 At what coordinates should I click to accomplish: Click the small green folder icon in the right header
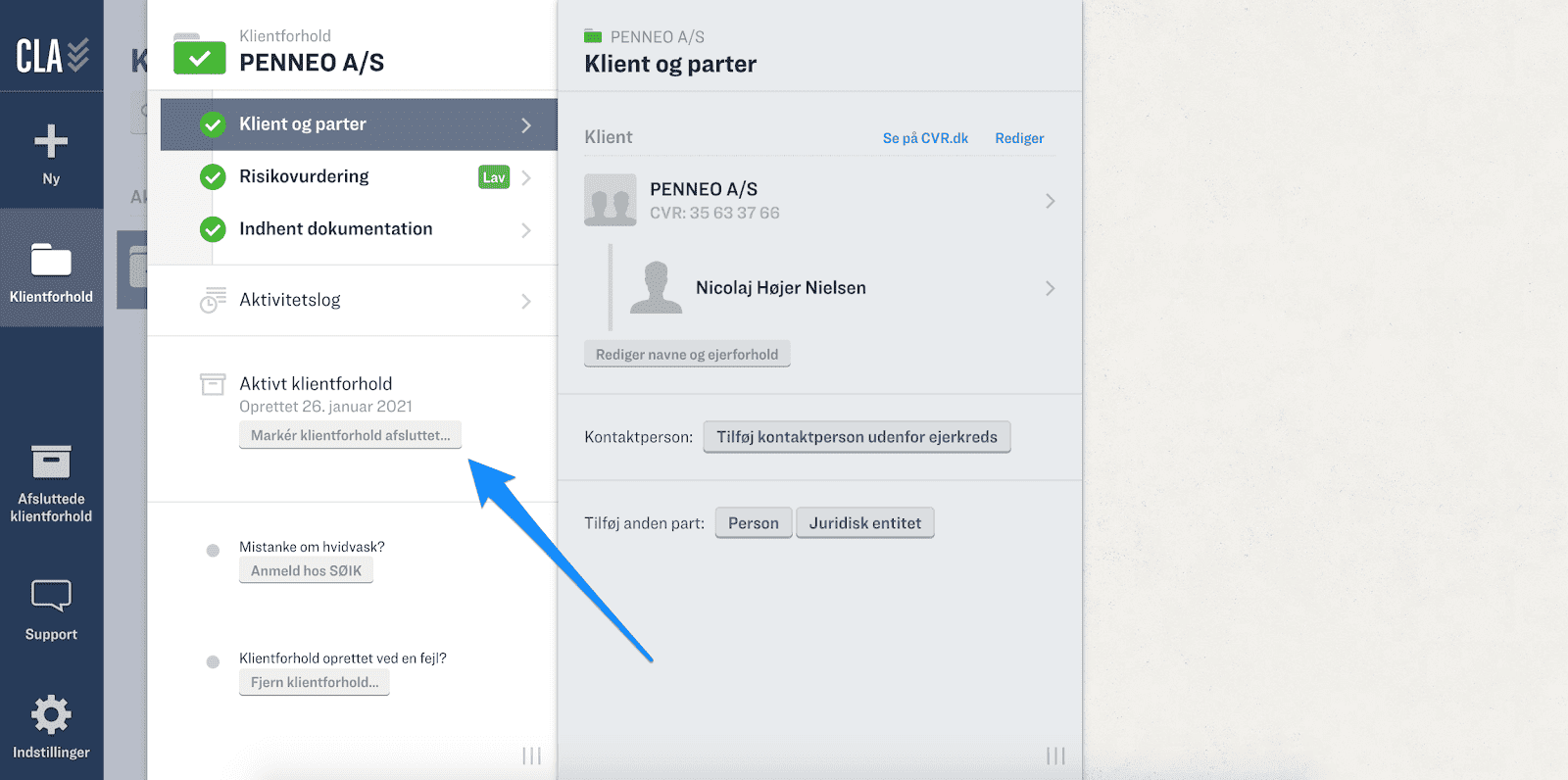coord(593,36)
